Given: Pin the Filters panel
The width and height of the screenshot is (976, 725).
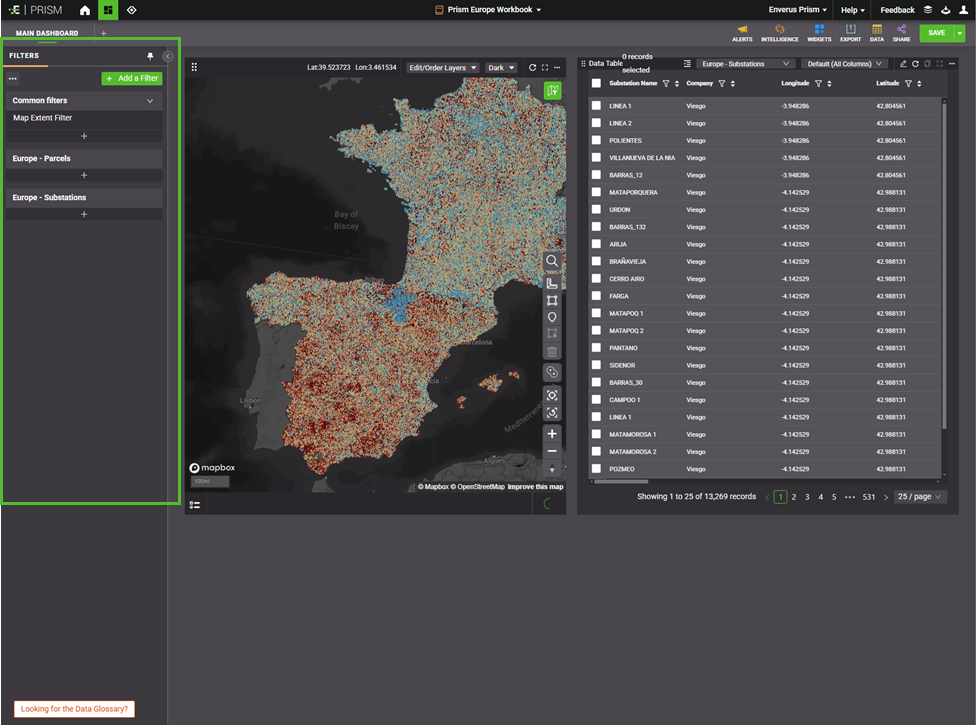Looking at the screenshot, I should click(150, 56).
